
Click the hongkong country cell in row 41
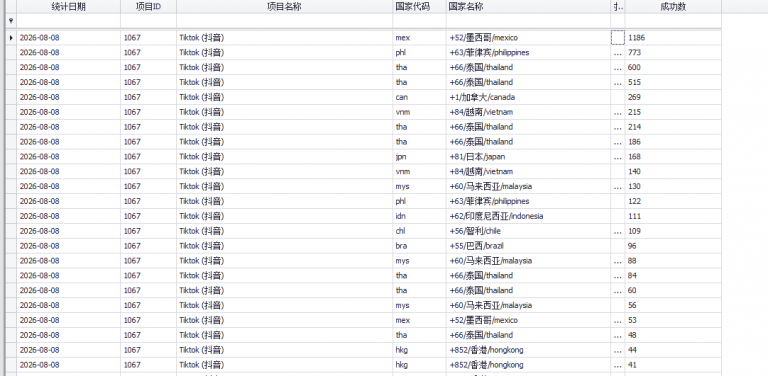(x=528, y=365)
